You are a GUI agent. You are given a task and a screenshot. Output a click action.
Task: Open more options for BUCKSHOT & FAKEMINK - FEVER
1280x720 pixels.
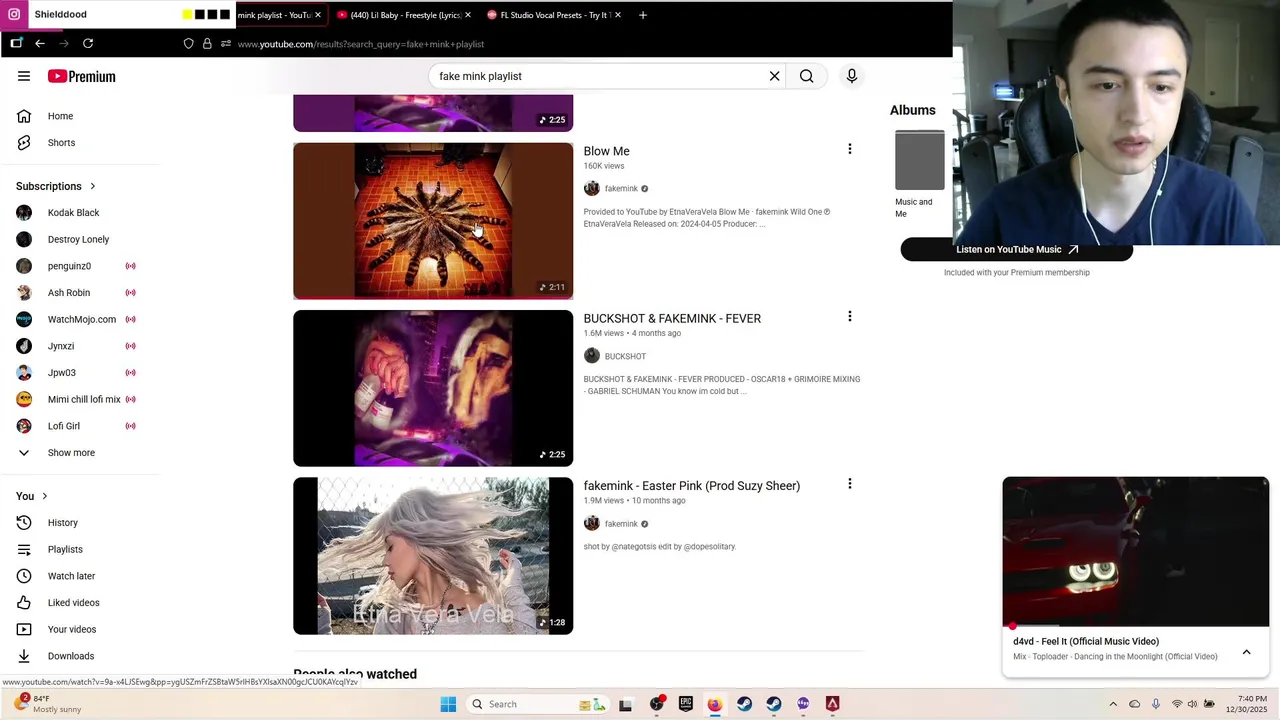[850, 316]
